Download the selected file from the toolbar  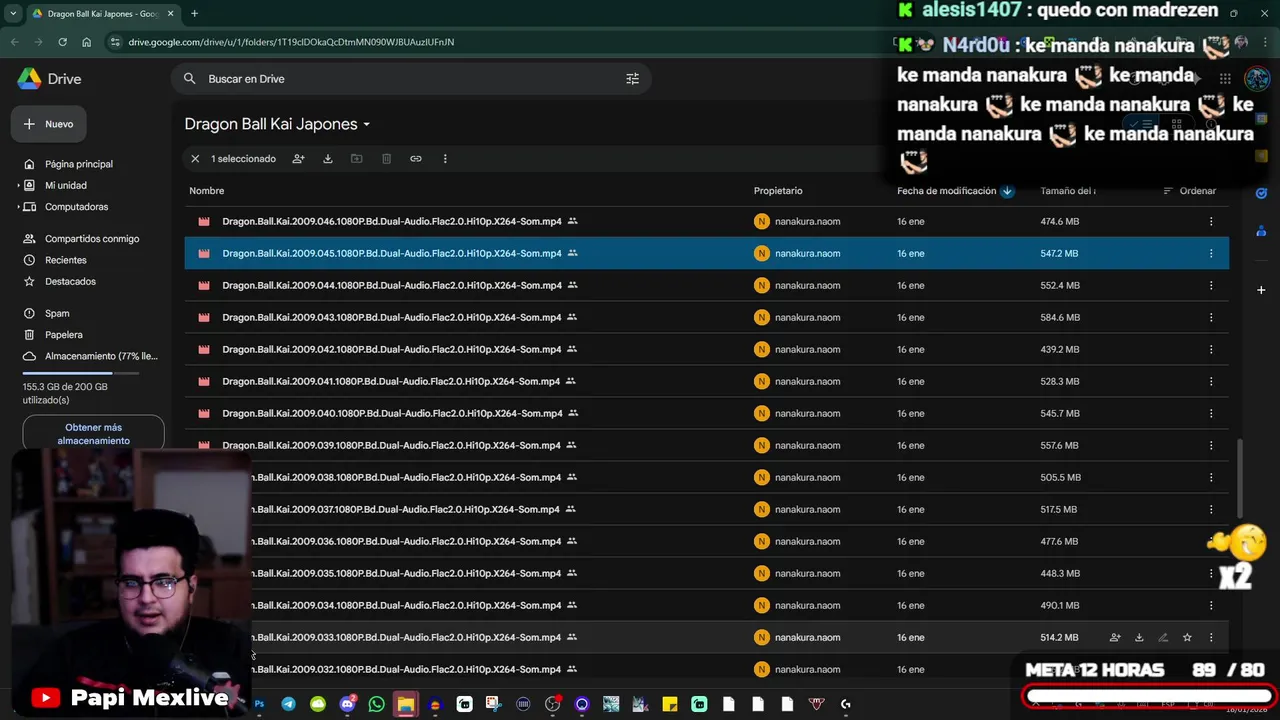pyautogui.click(x=327, y=159)
